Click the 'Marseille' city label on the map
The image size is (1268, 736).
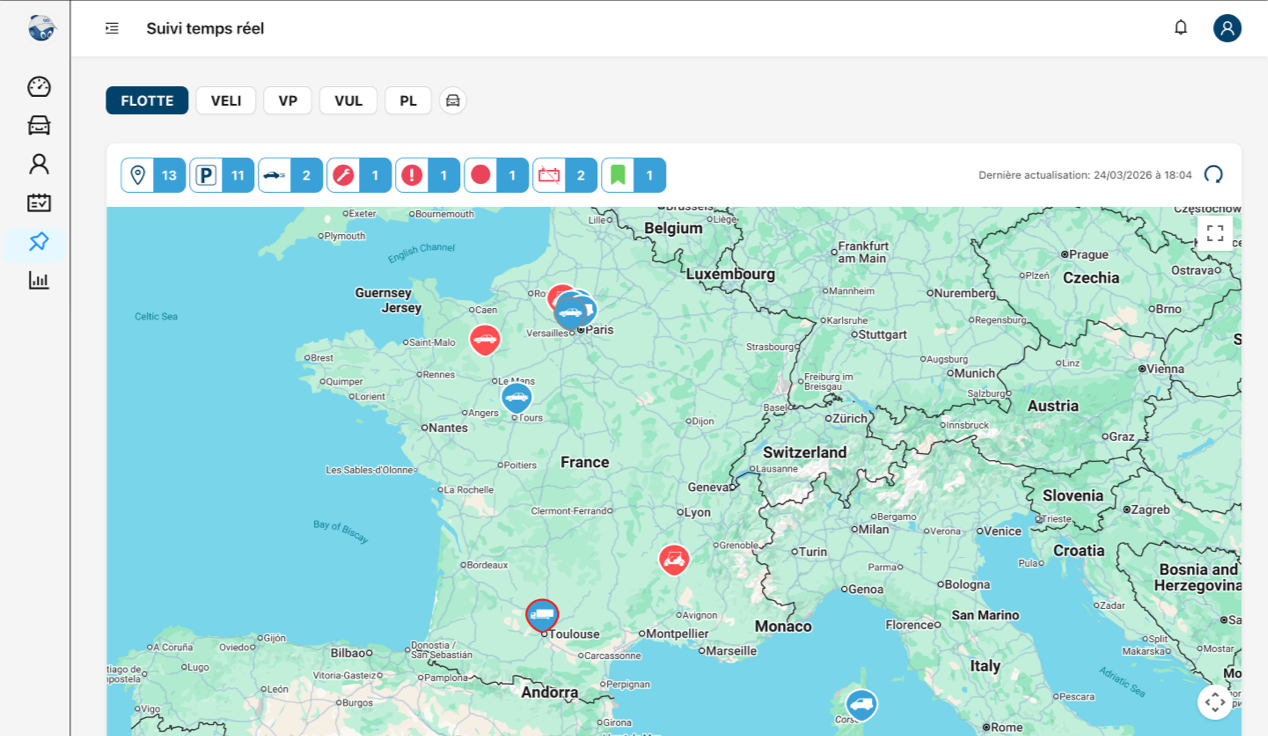coord(731,650)
